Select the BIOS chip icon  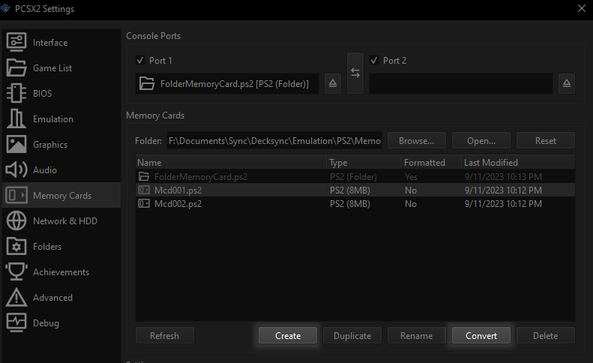click(x=16, y=93)
